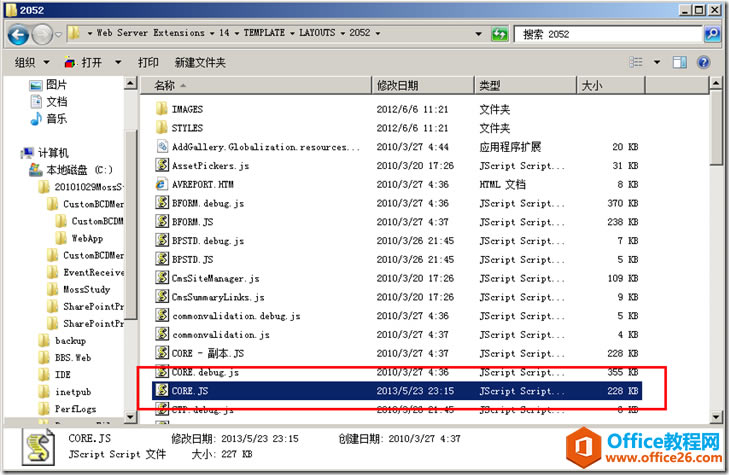
Task: Click the file list scroll down arrow
Action: [716, 417]
